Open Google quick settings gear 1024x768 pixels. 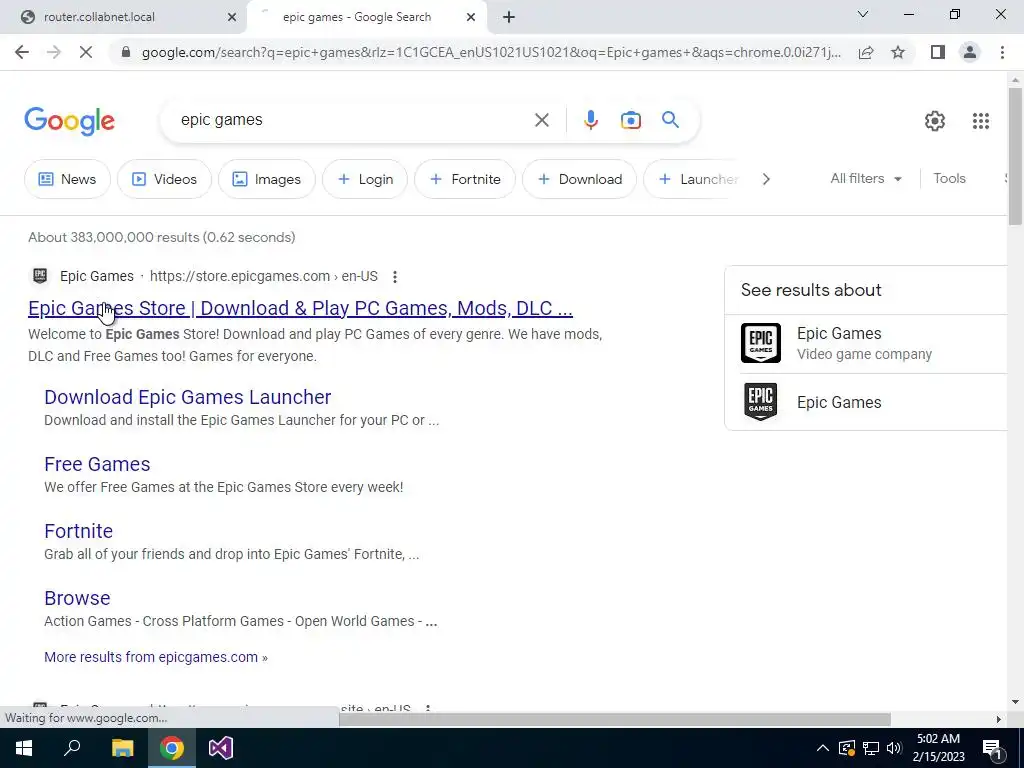935,121
